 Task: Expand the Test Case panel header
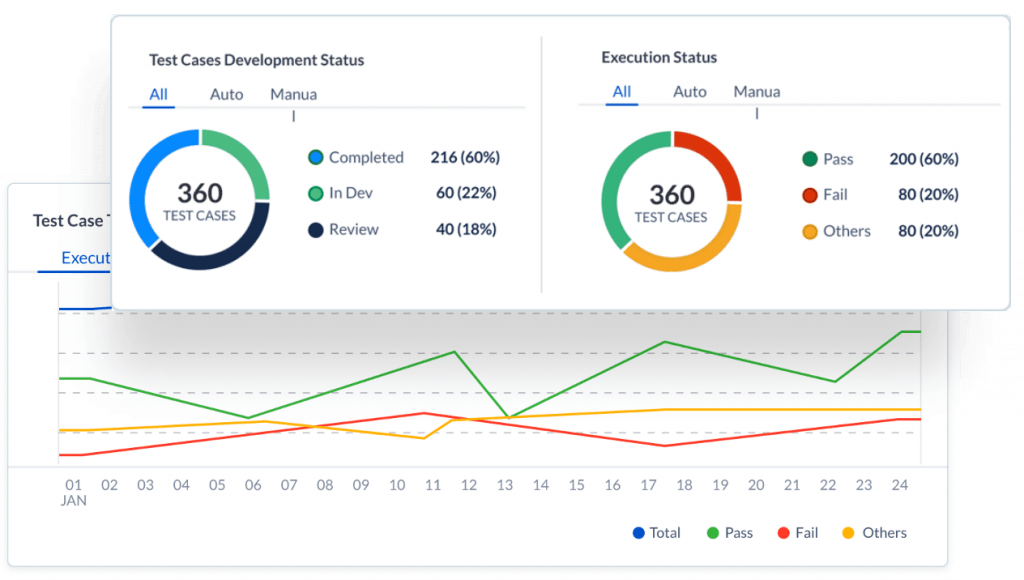pos(68,221)
